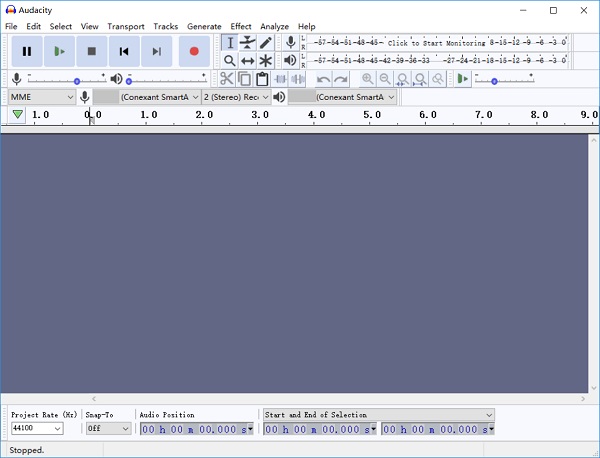
Task: Open the Effect menu
Action: point(241,26)
